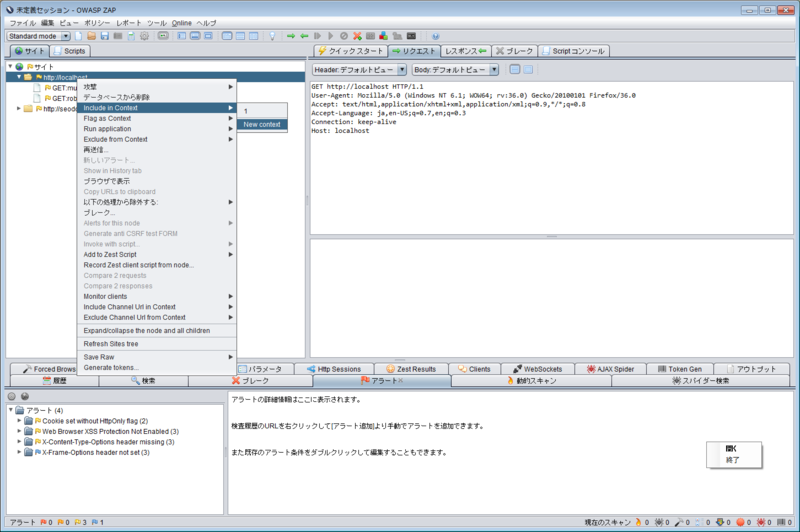Screen dimensions: 800x532
Task: Click the grey circle drop icon
Action: [344, 36]
